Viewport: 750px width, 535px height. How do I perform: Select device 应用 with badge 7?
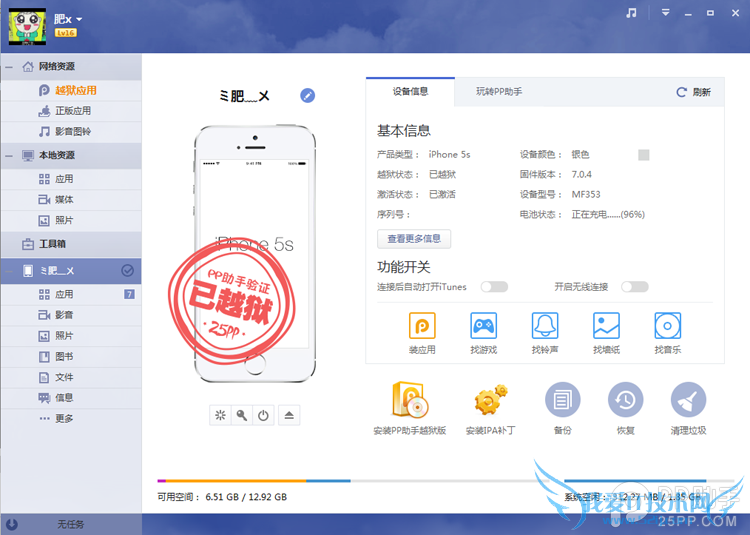(71, 294)
